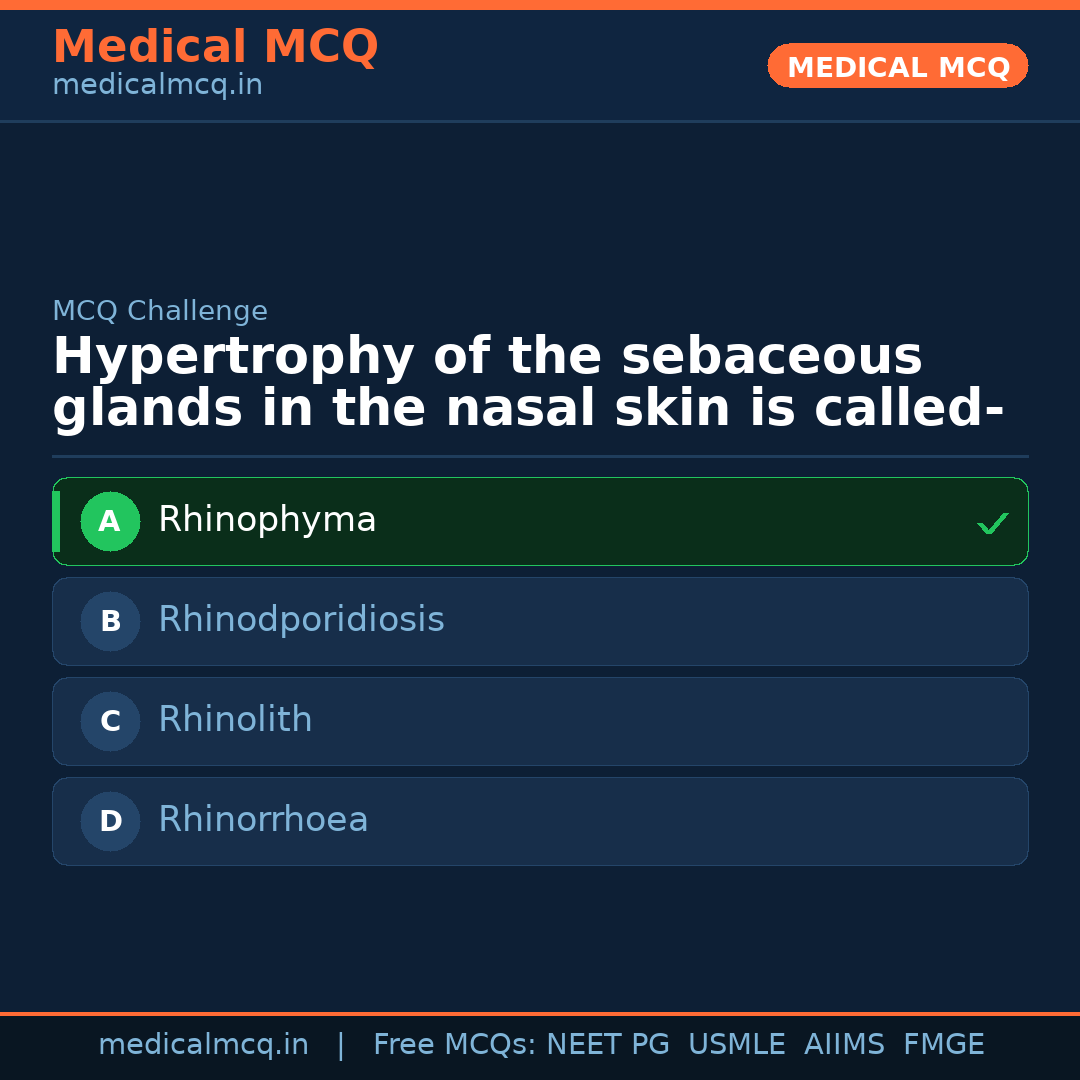
Task: Click the MCQ Challenge label
Action: [x=160, y=311]
